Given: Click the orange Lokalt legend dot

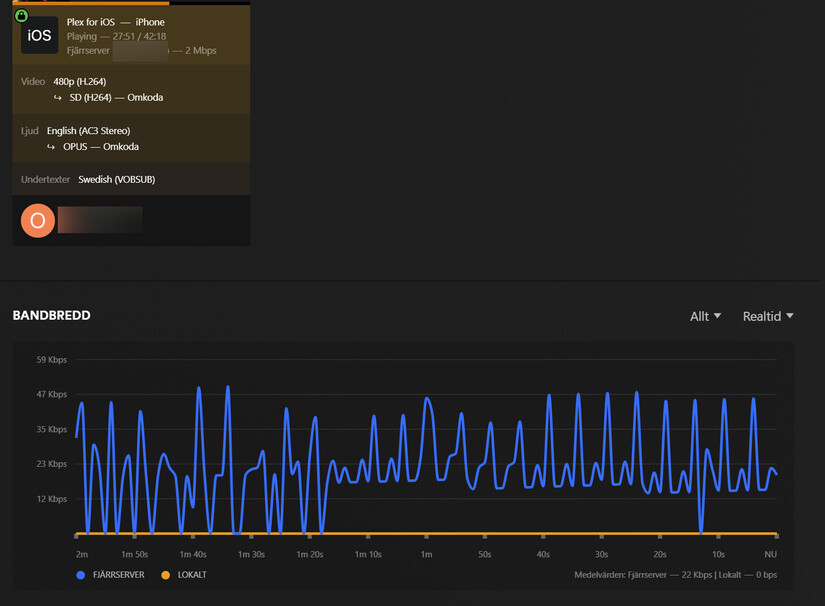Looking at the screenshot, I should point(165,575).
